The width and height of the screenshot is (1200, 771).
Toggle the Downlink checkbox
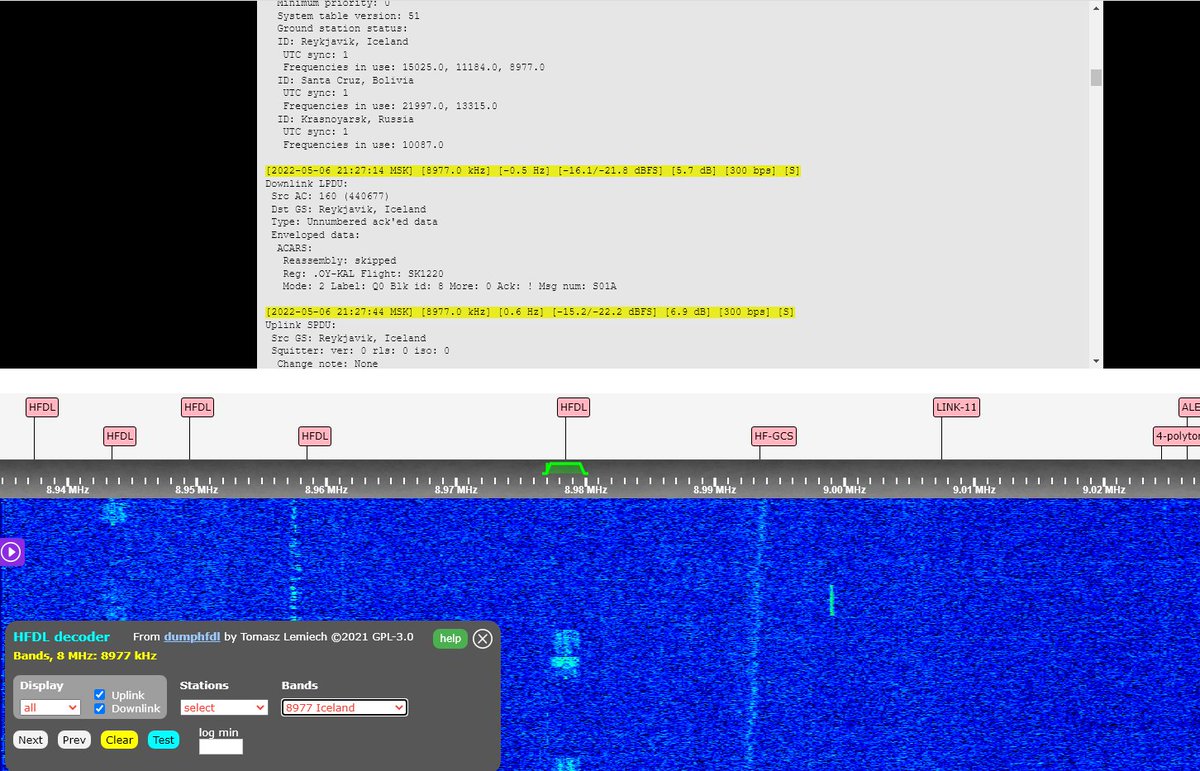[100, 708]
